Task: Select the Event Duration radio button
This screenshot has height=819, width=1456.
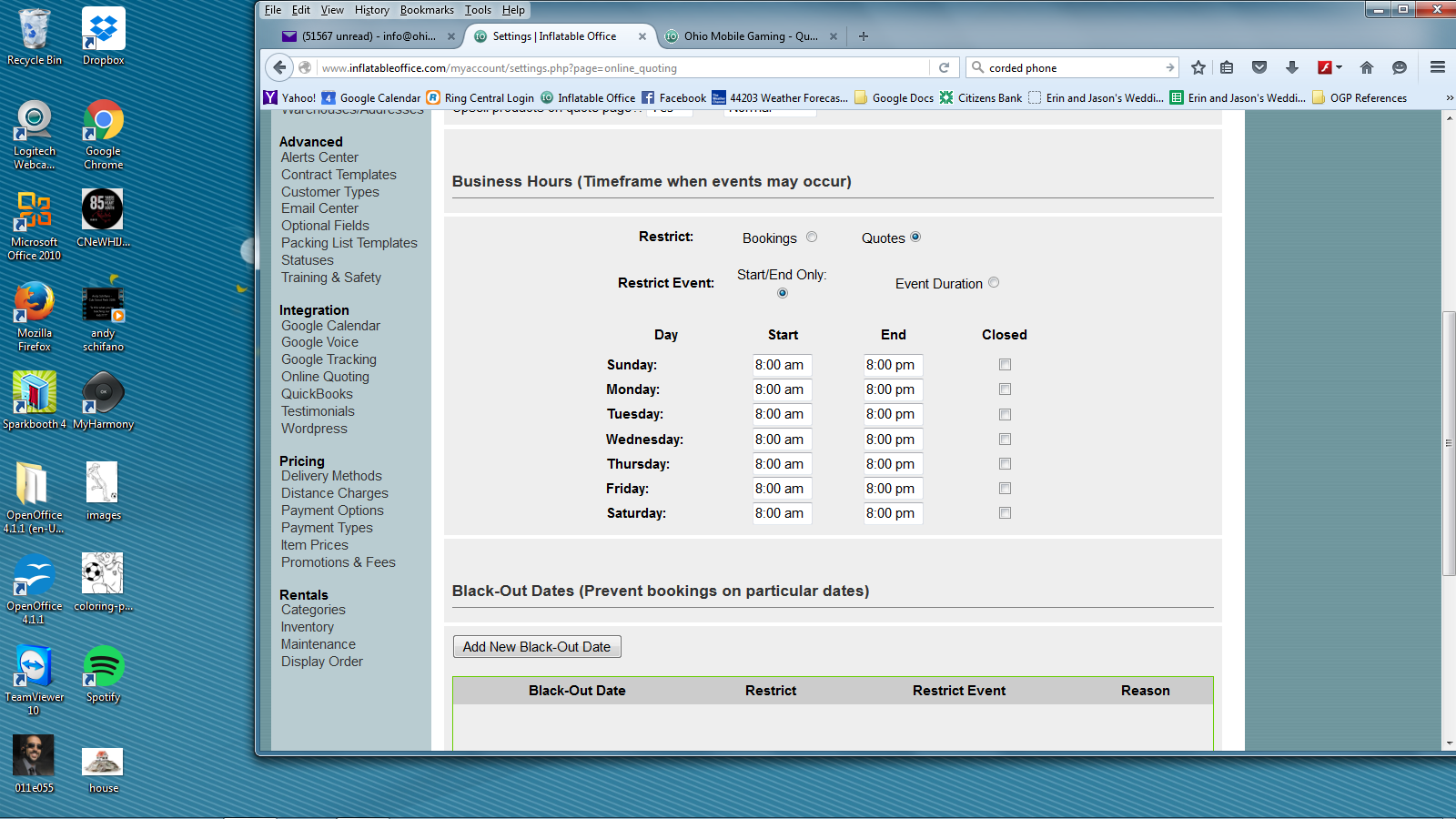Action: click(x=994, y=282)
